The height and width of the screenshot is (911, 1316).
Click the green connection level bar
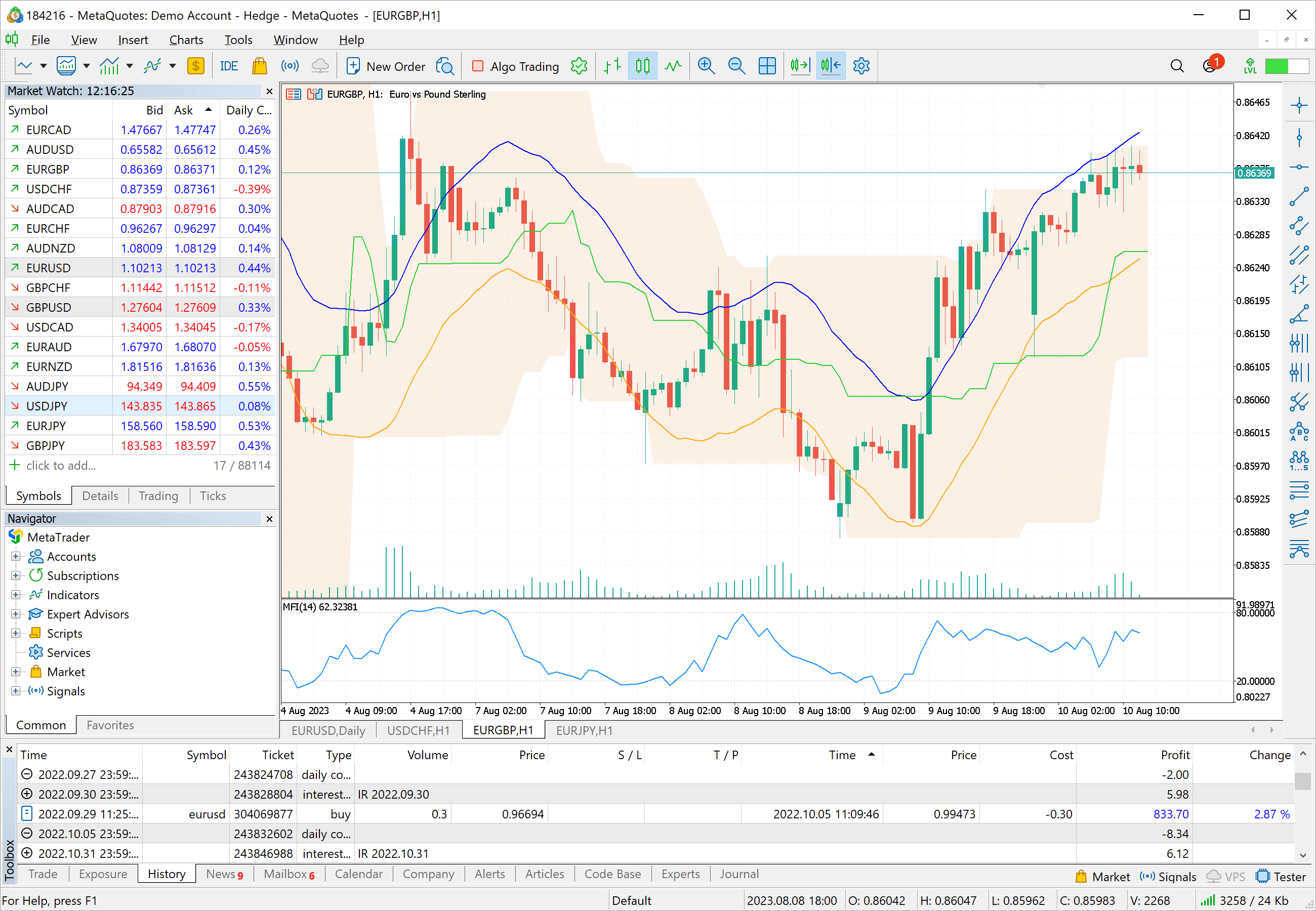click(1287, 66)
